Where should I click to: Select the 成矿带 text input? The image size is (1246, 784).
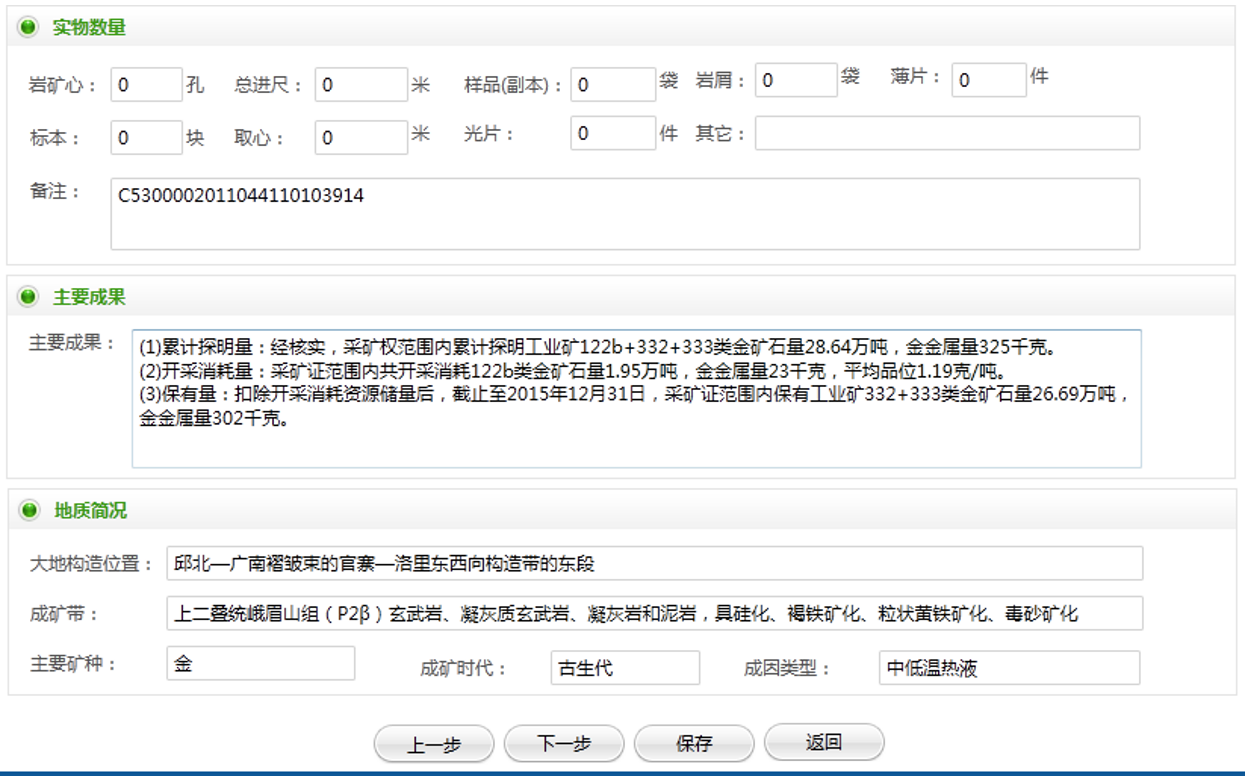tap(654, 613)
